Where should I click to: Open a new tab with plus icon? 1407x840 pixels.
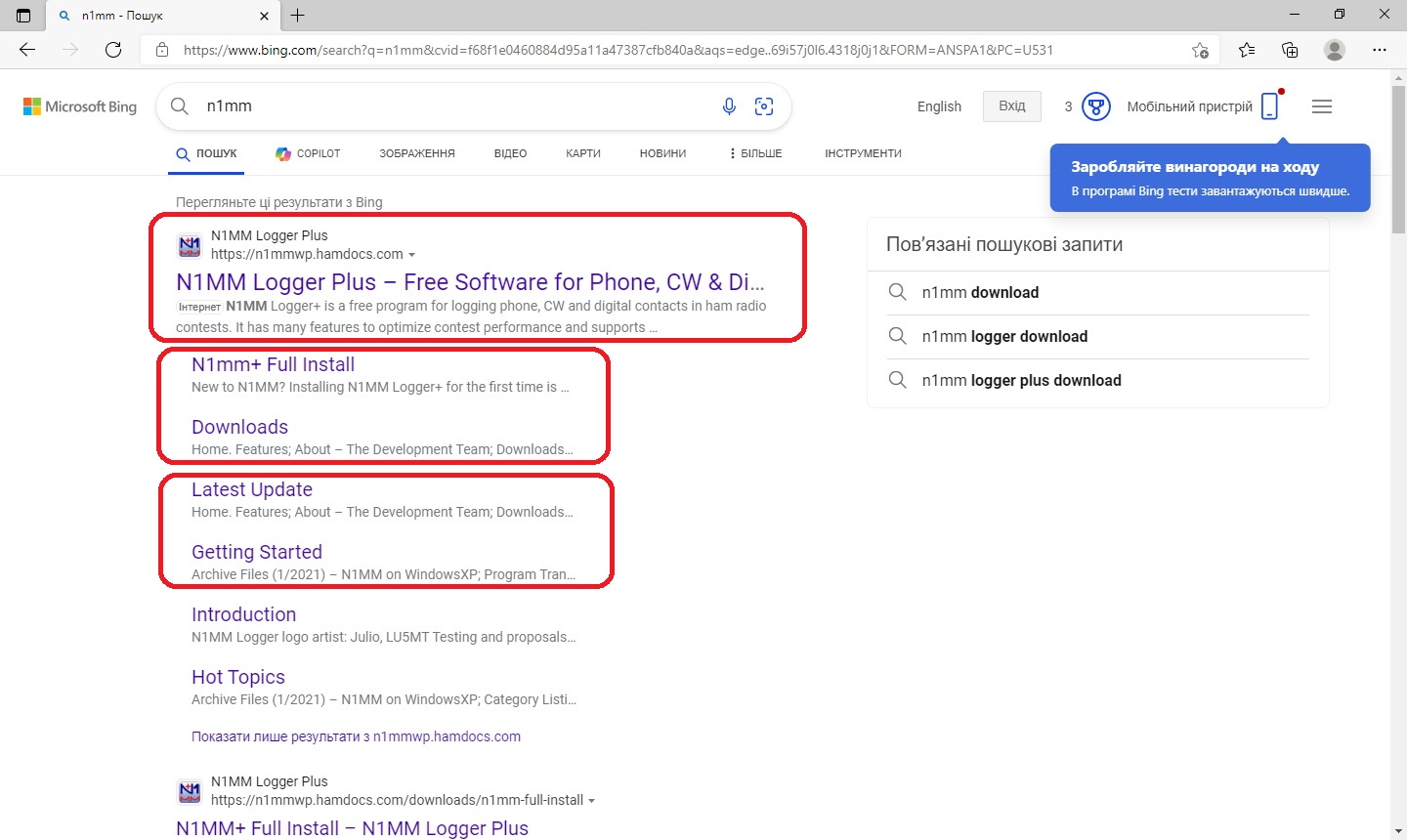pos(298,16)
